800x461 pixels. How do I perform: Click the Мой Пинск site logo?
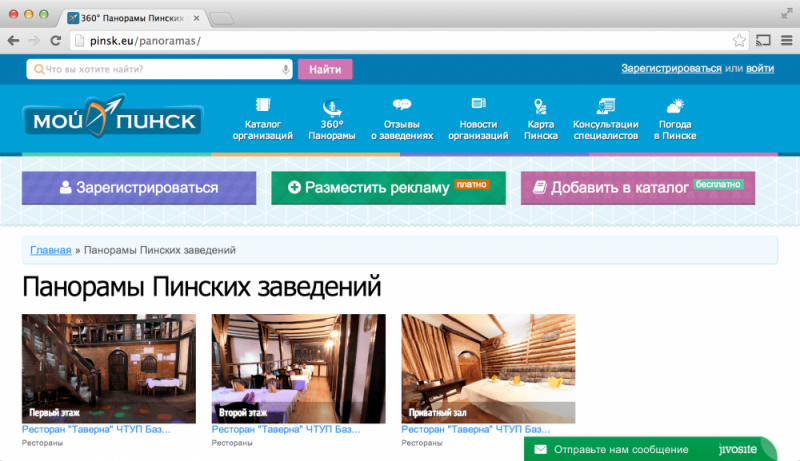point(112,120)
